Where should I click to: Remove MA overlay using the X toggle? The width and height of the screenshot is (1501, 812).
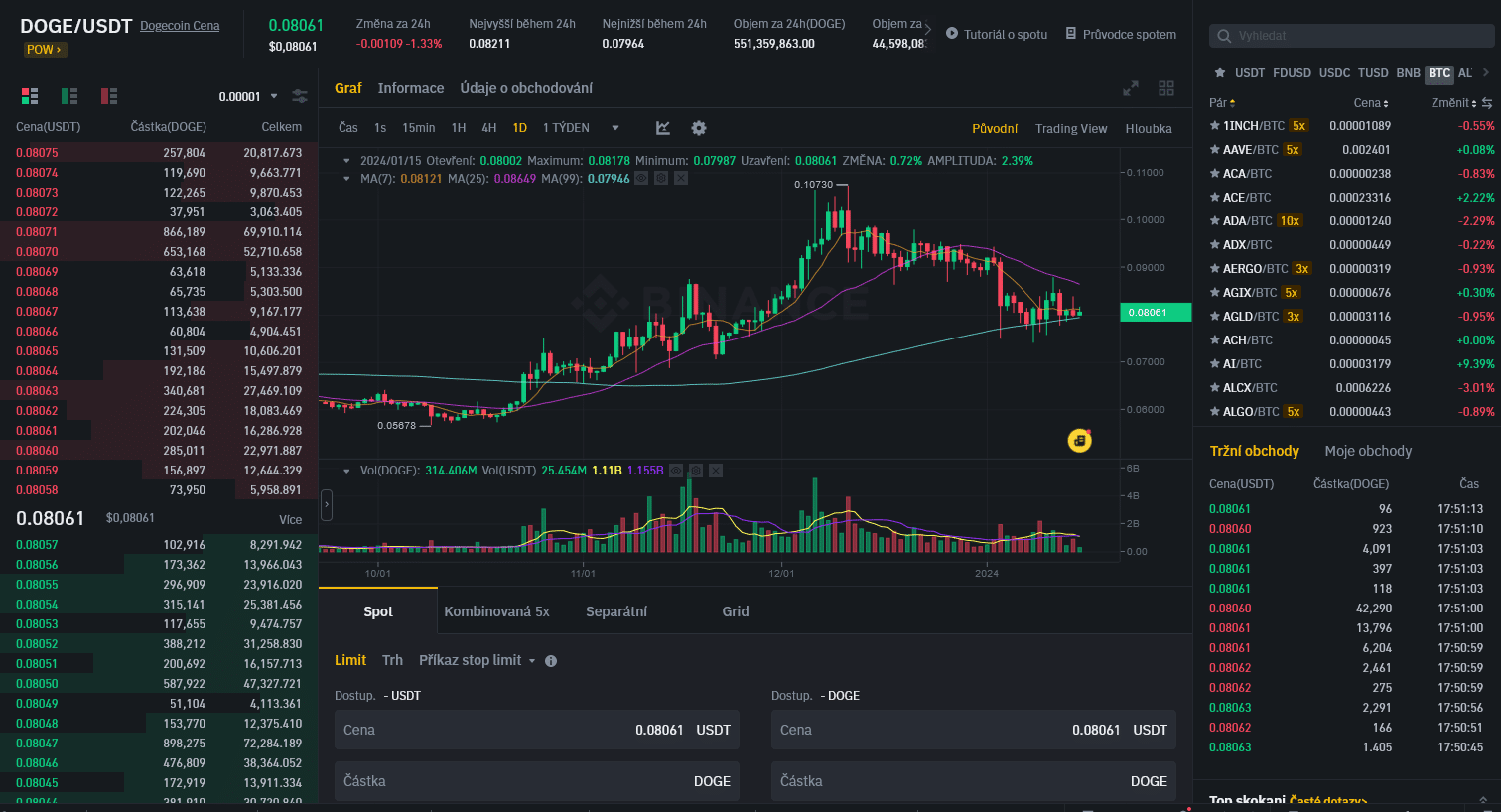tap(681, 179)
